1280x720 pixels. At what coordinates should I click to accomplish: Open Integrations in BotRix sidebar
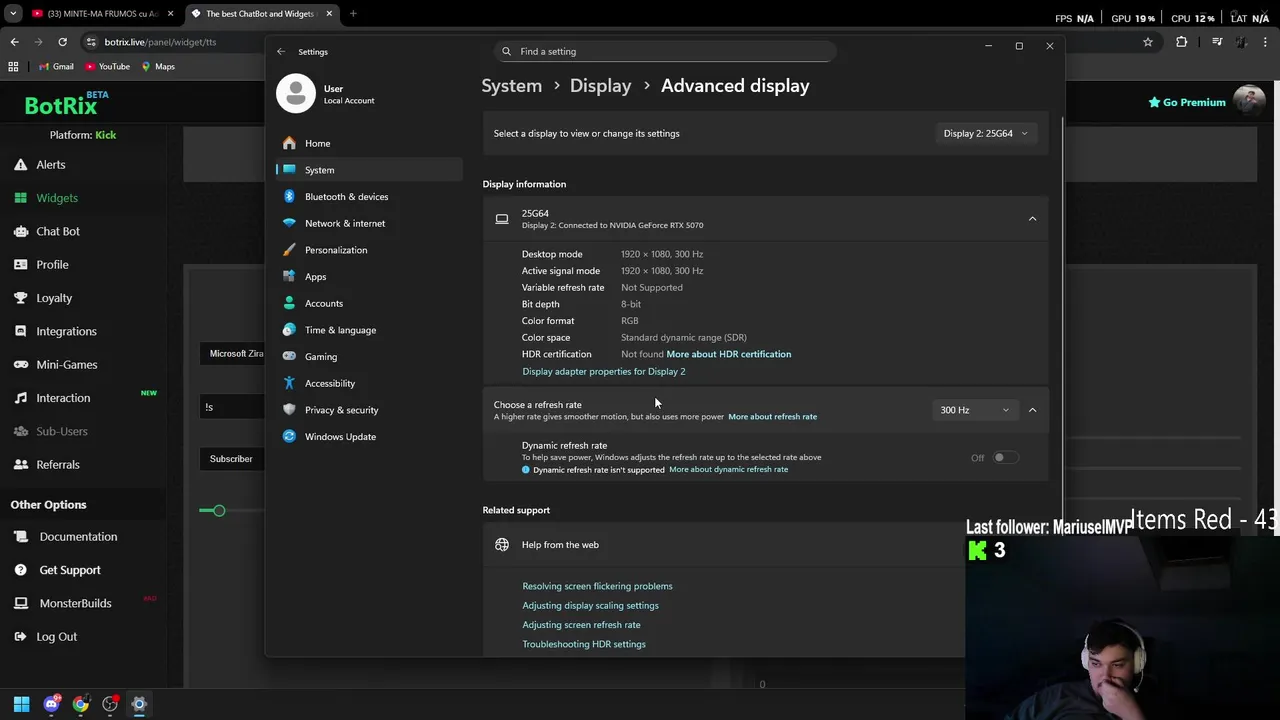coord(66,331)
